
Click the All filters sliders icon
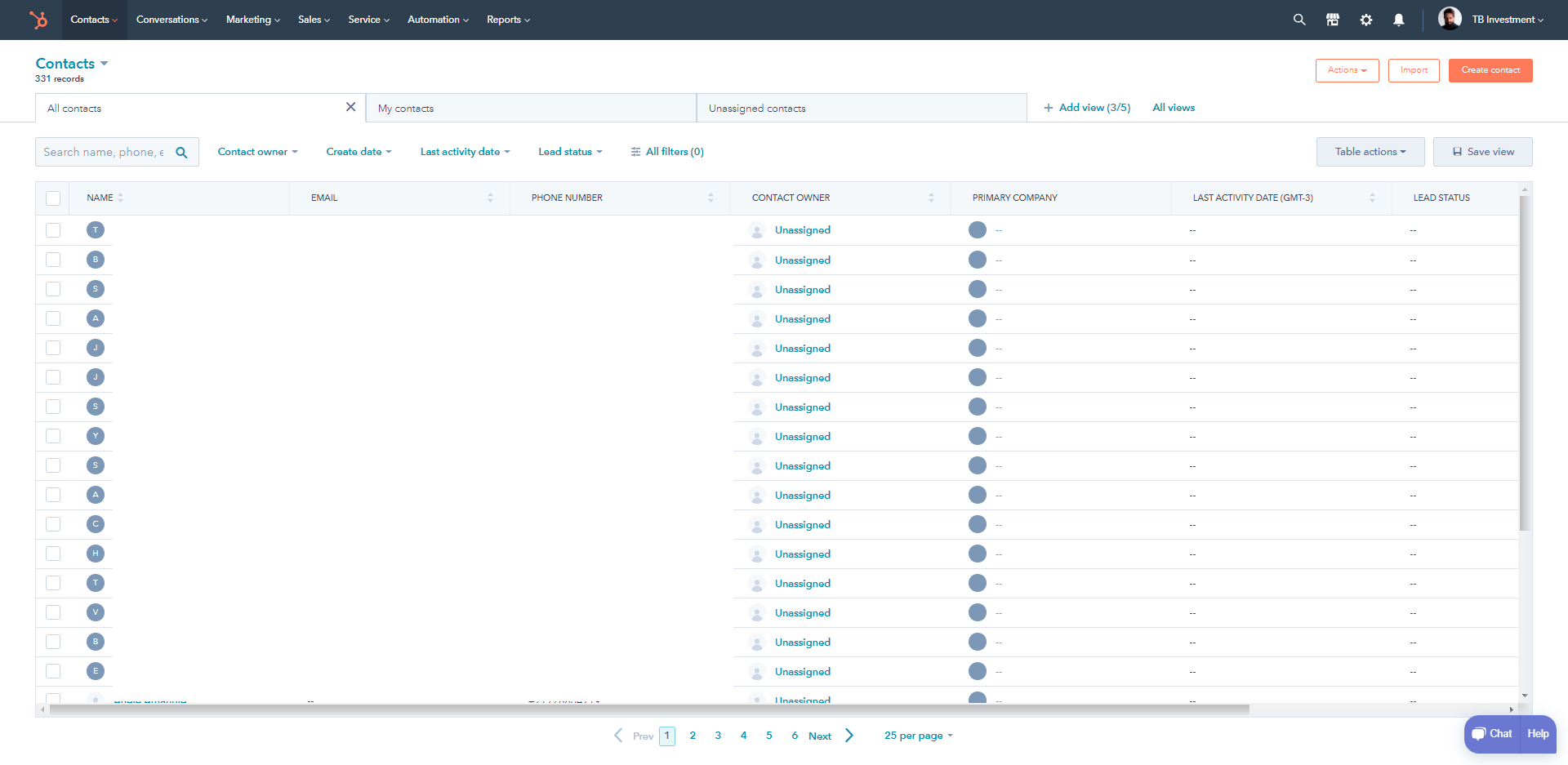coord(636,151)
